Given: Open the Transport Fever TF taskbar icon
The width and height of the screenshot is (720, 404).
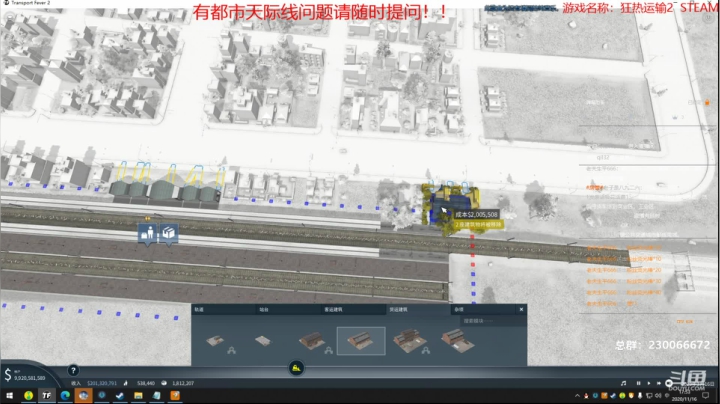Looking at the screenshot, I should coord(46,395).
